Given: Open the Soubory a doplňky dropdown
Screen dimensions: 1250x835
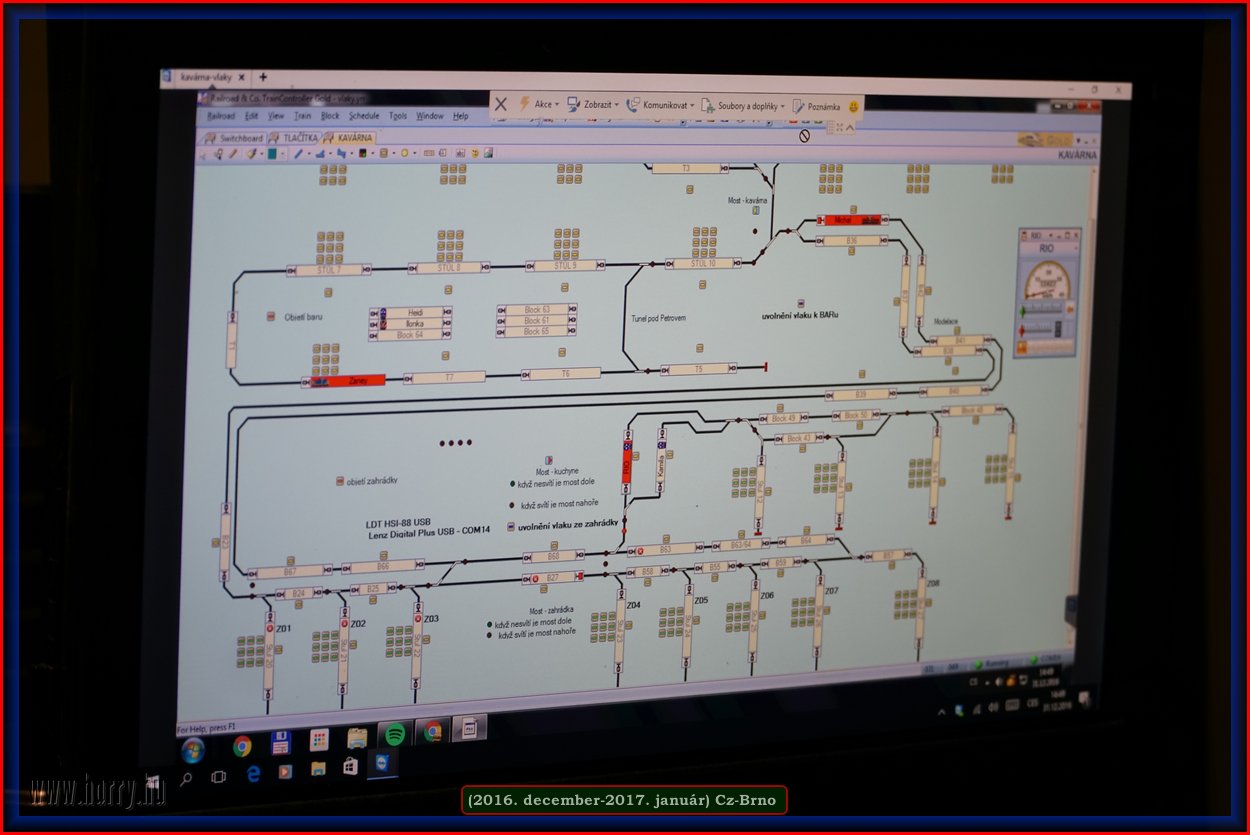Looking at the screenshot, I should 745,105.
